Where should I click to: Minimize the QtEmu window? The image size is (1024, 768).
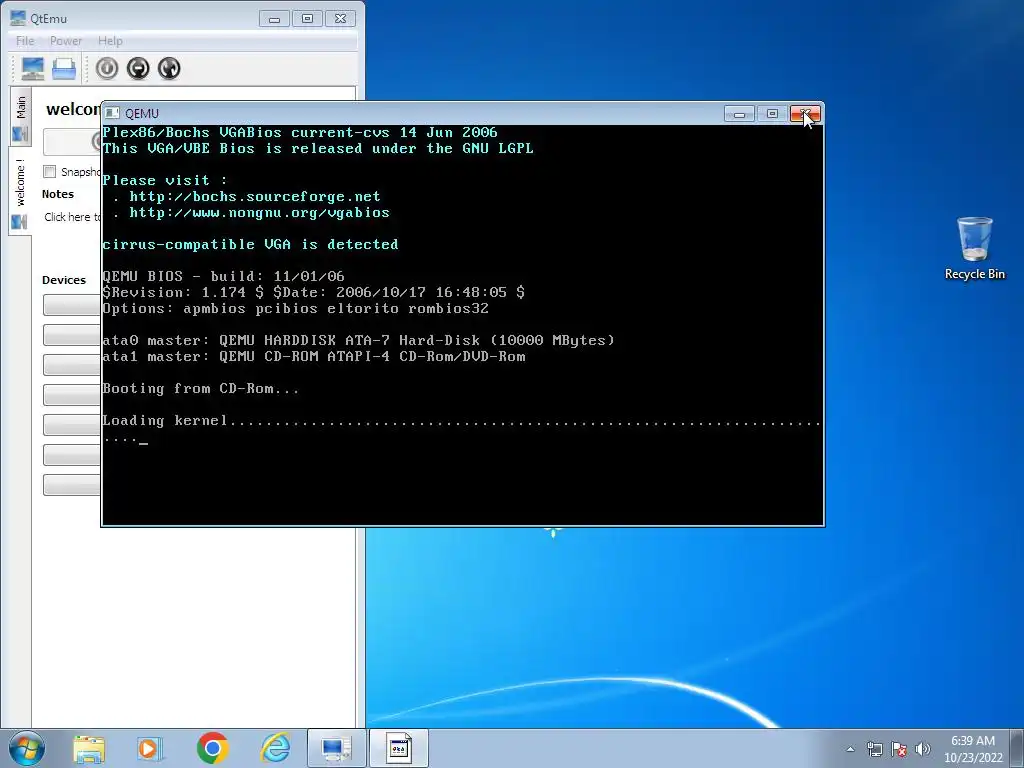tap(274, 19)
